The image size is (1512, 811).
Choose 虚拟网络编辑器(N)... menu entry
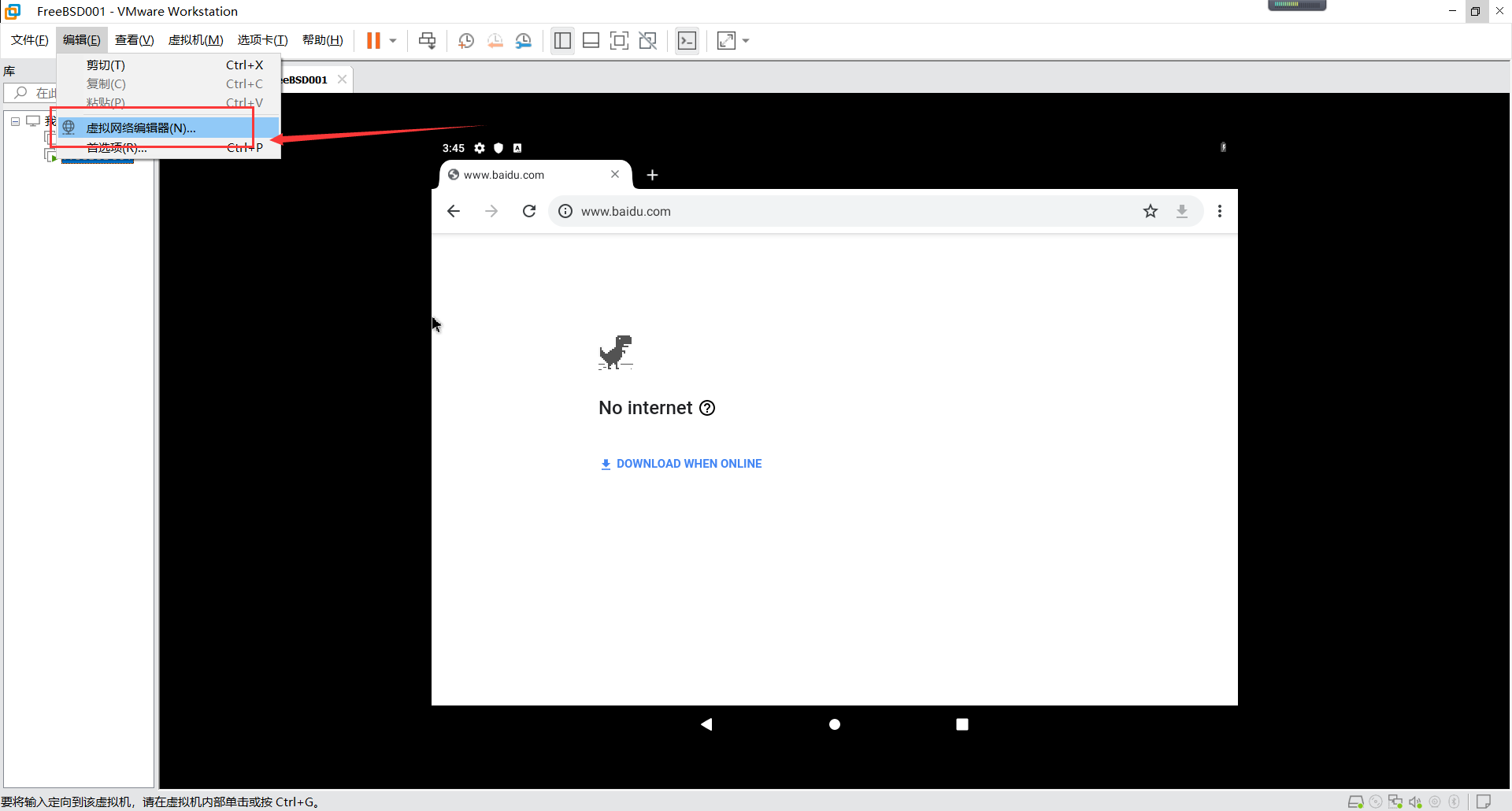(x=169, y=128)
